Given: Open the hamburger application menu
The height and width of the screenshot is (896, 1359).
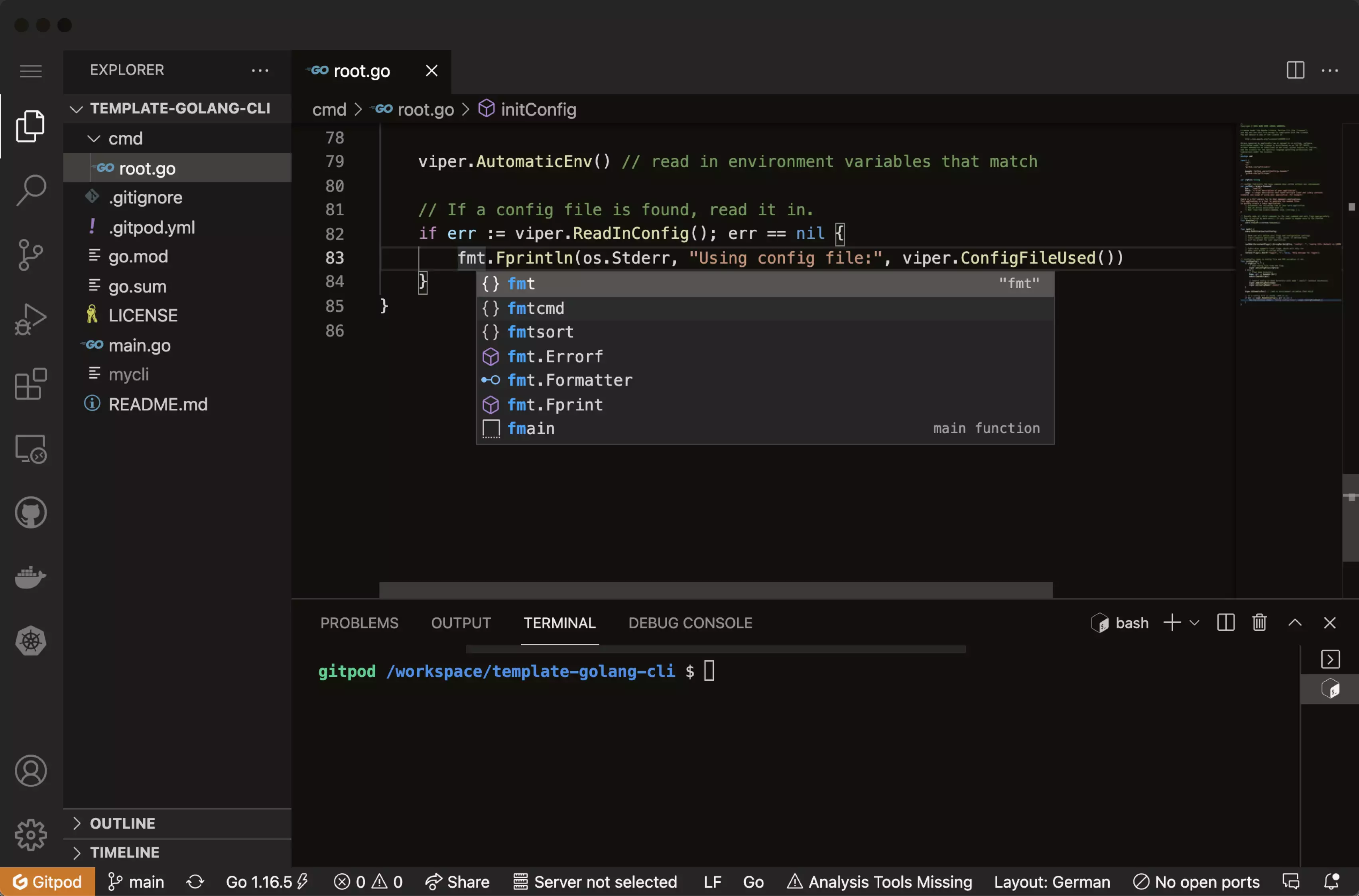Looking at the screenshot, I should tap(31, 71).
